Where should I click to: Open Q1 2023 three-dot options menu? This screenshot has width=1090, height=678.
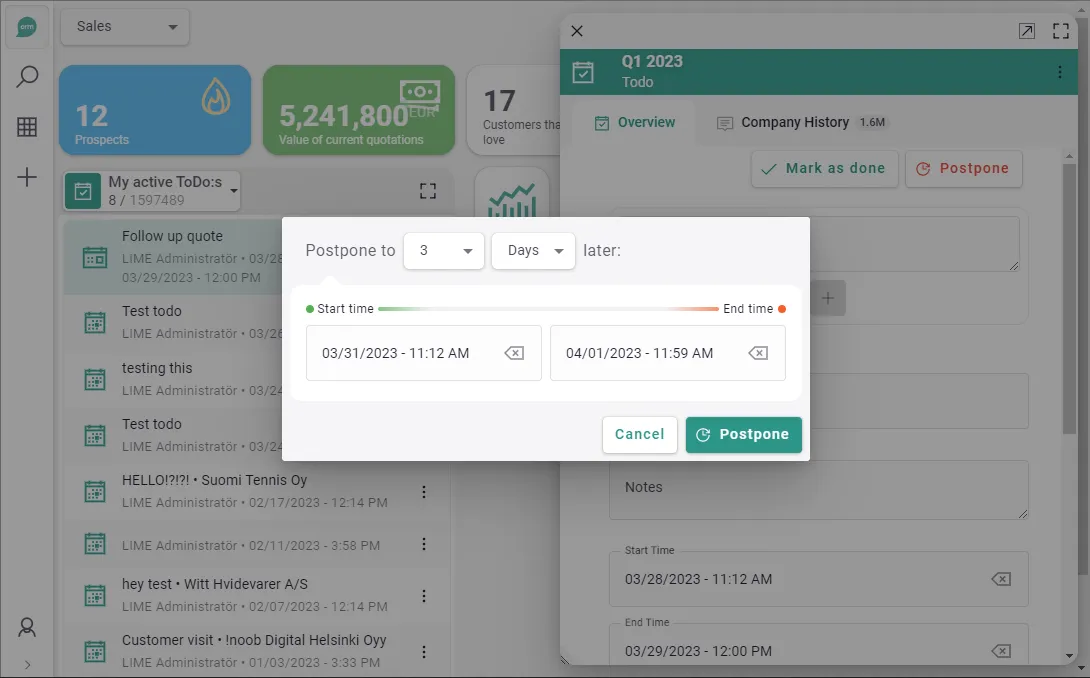point(1060,72)
